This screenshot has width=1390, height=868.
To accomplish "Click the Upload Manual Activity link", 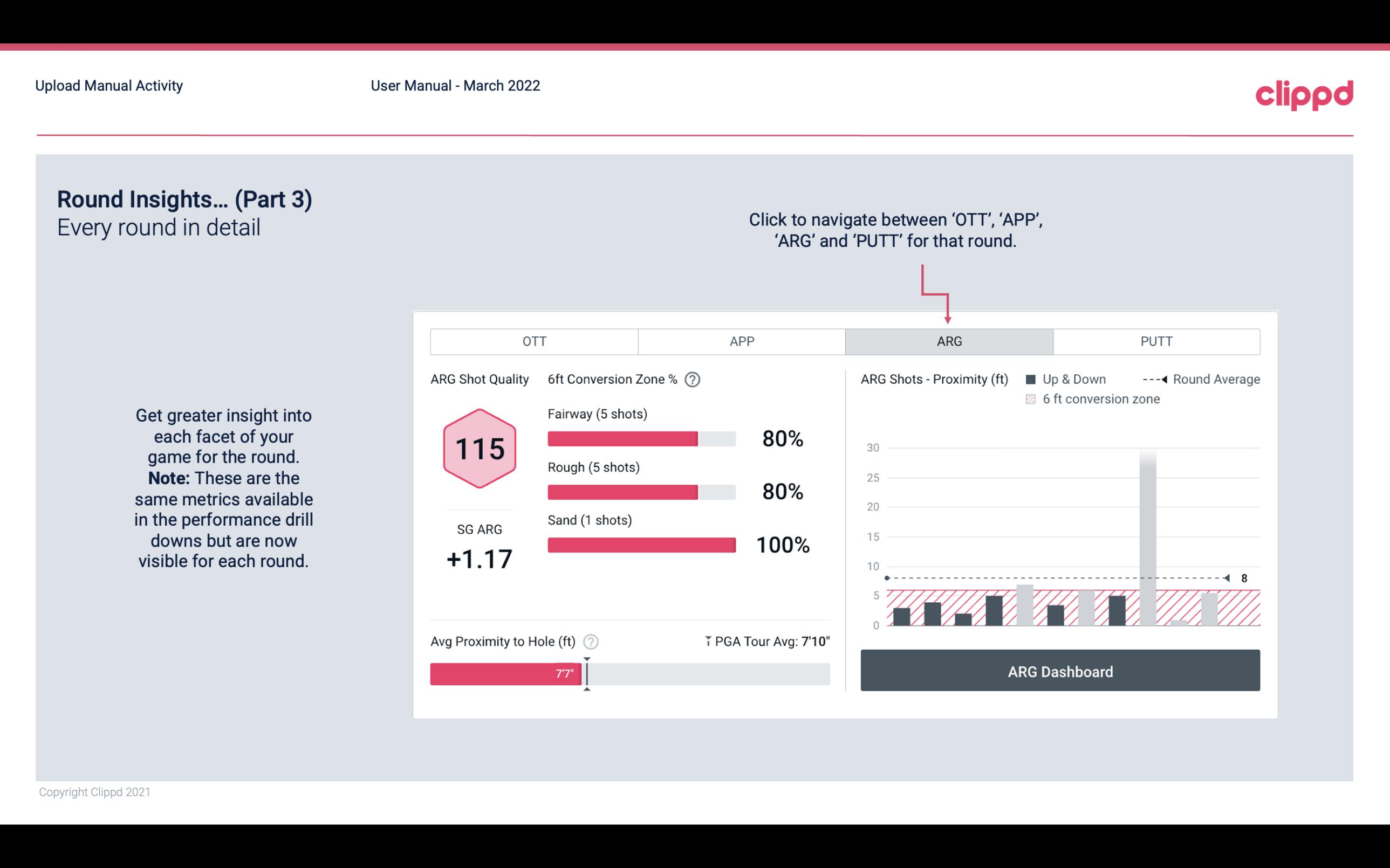I will 109,85.
